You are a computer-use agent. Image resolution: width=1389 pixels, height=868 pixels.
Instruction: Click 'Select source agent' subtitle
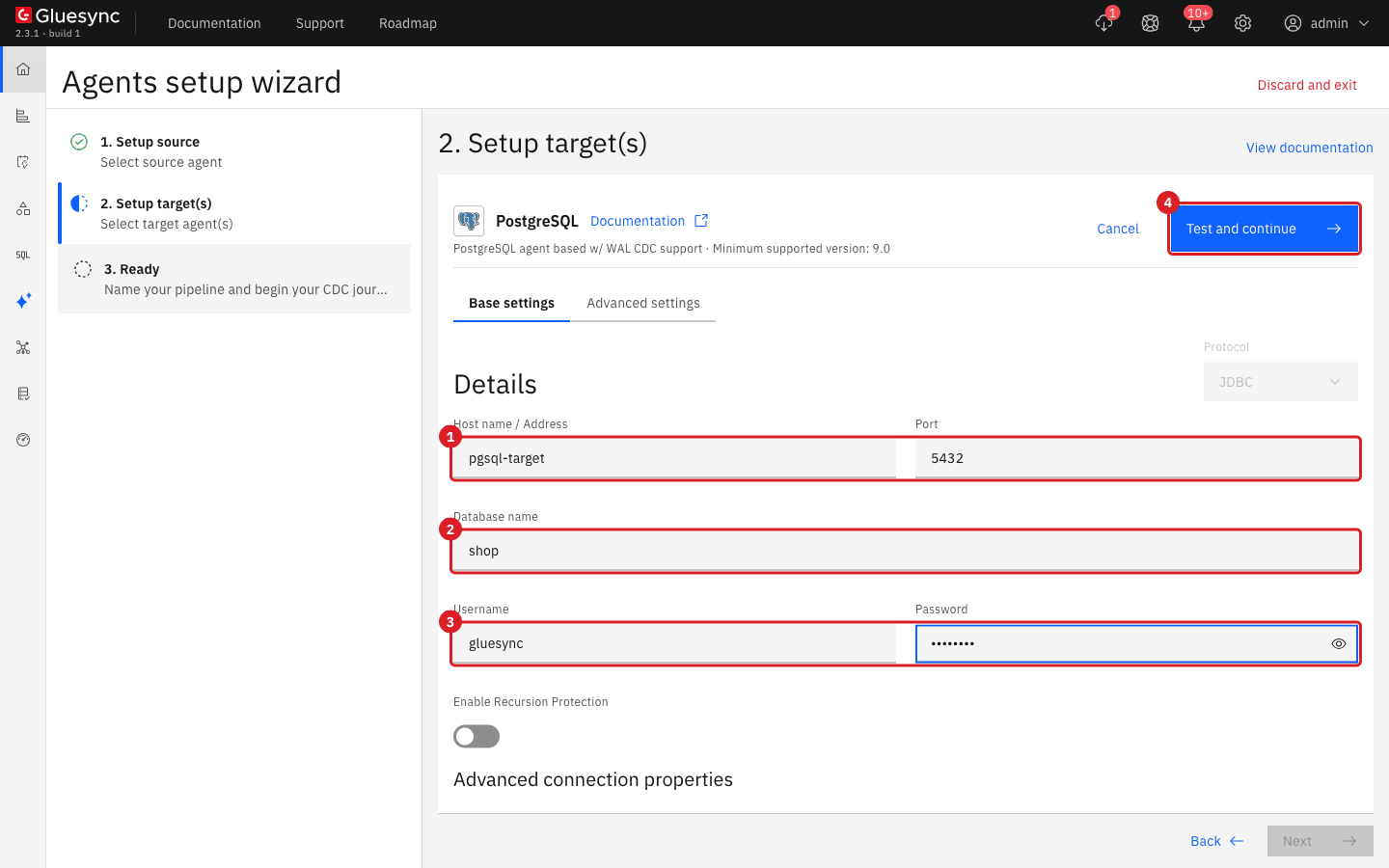click(x=161, y=162)
